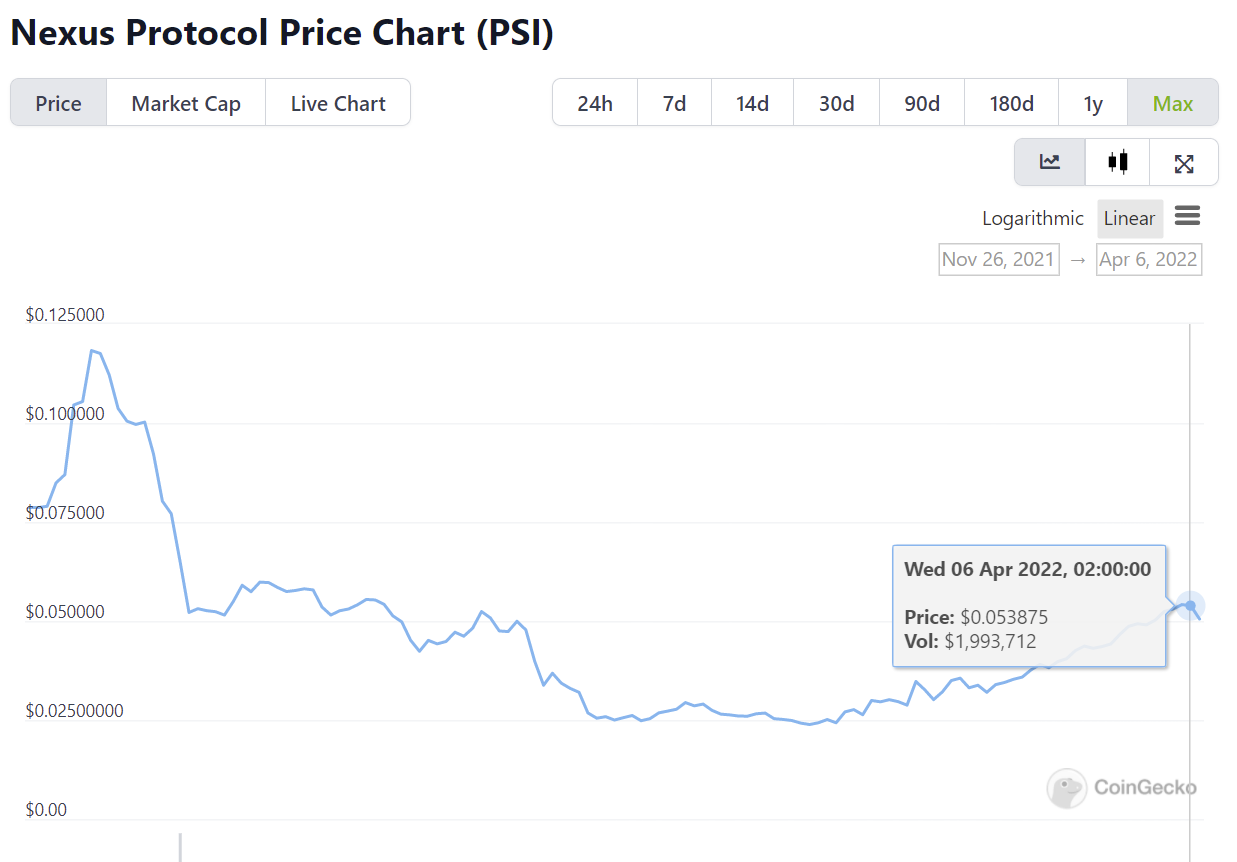The height and width of the screenshot is (862, 1237).
Task: Choose the 14d range
Action: tap(752, 103)
